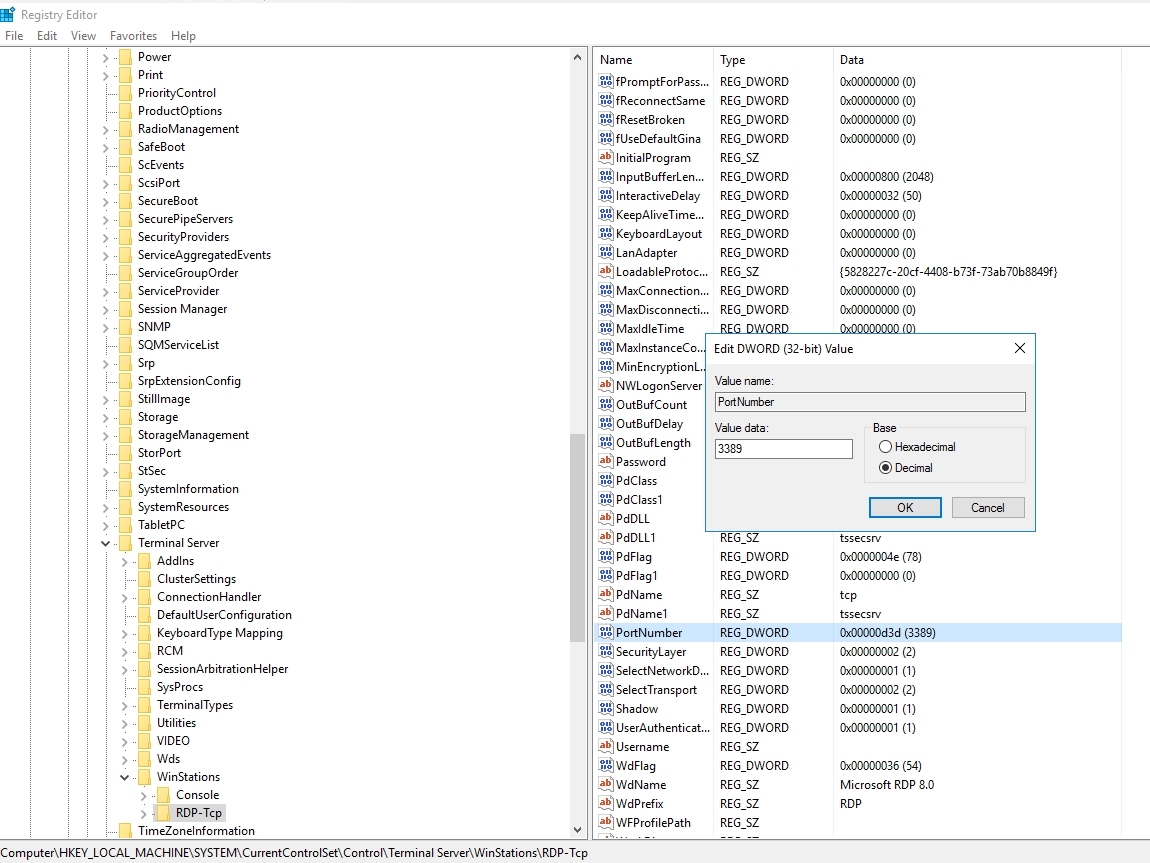The width and height of the screenshot is (1150, 863).
Task: Click the OK button in Edit DWORD dialog
Action: (904, 507)
